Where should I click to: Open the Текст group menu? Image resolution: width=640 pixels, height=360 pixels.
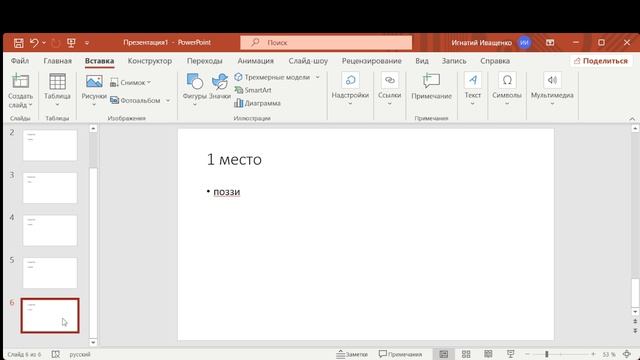tap(473, 89)
